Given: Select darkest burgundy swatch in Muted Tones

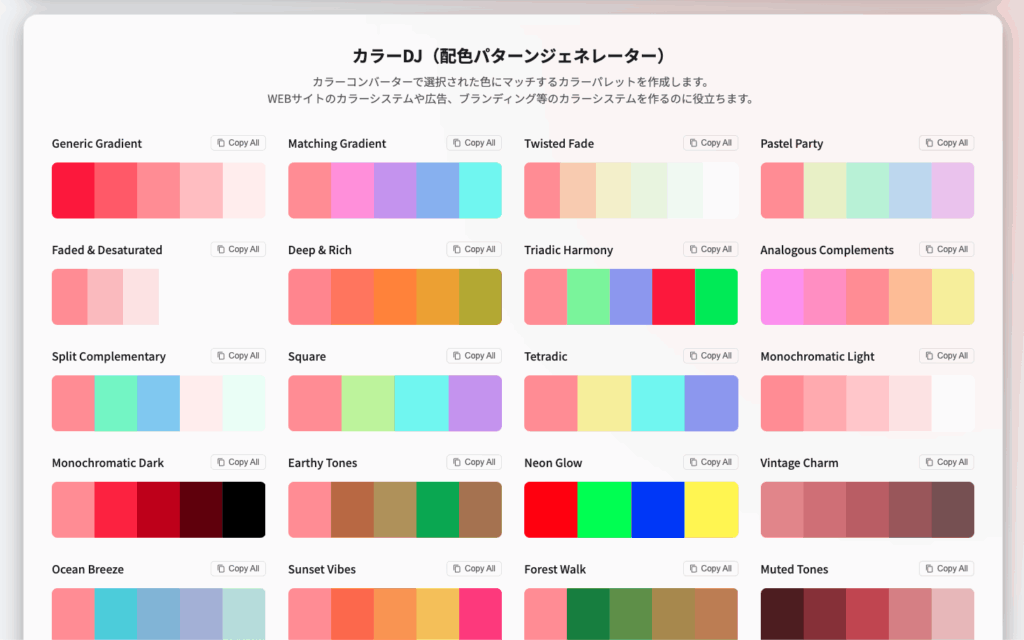Looking at the screenshot, I should click(x=782, y=614).
